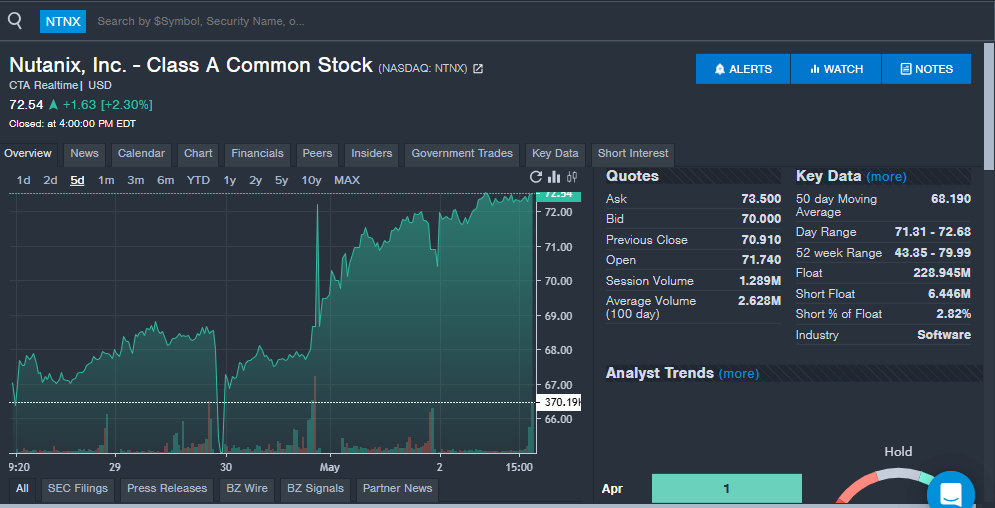Open external link icon beside NASDAQ: NTNX

(478, 68)
